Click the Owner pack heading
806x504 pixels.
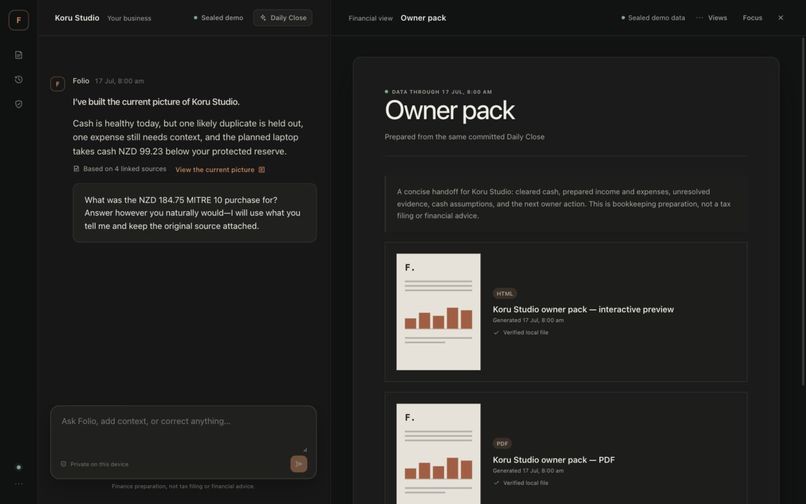coord(449,110)
